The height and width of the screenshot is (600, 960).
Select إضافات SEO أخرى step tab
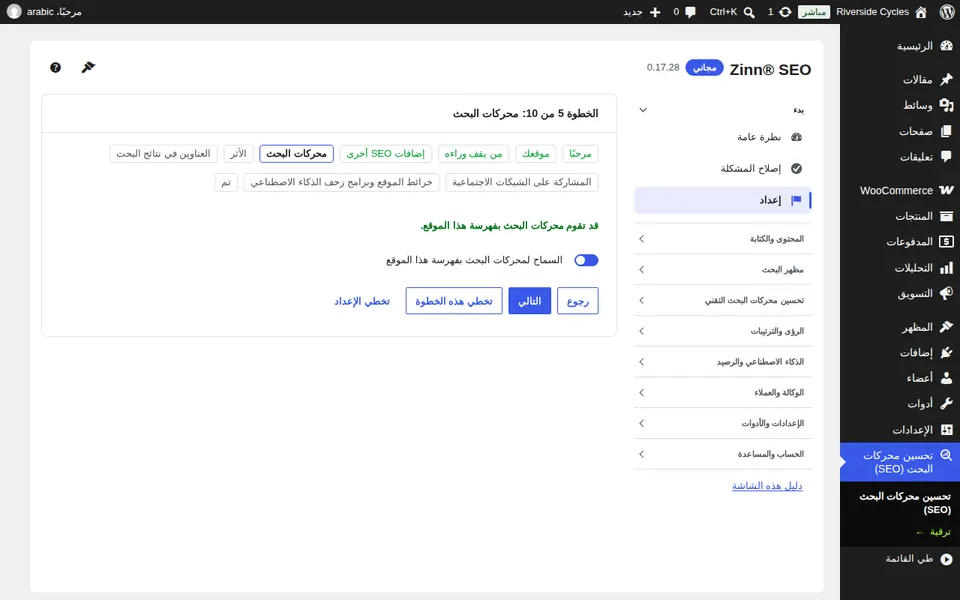386,154
